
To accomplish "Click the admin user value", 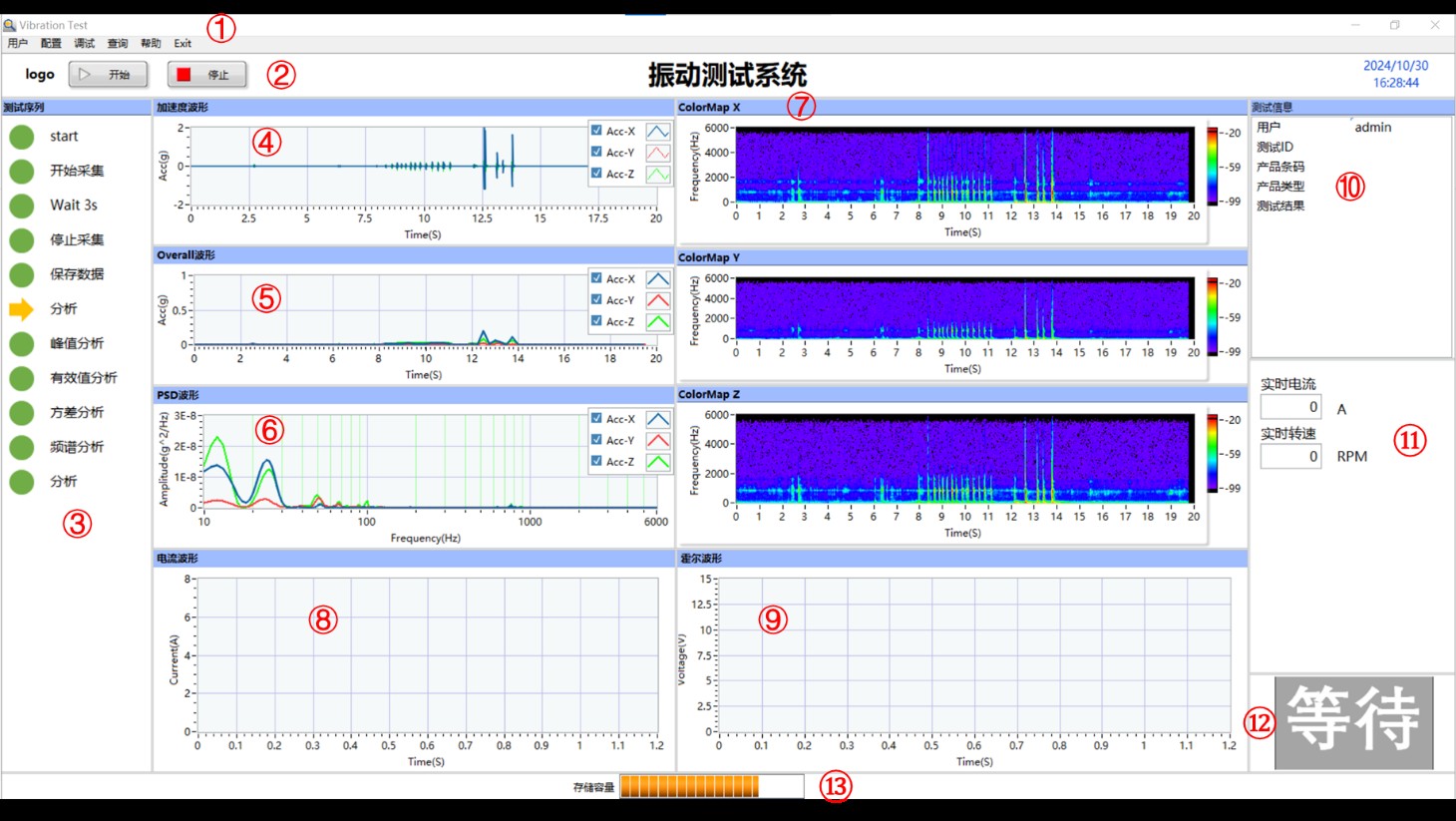I will [x=1373, y=127].
